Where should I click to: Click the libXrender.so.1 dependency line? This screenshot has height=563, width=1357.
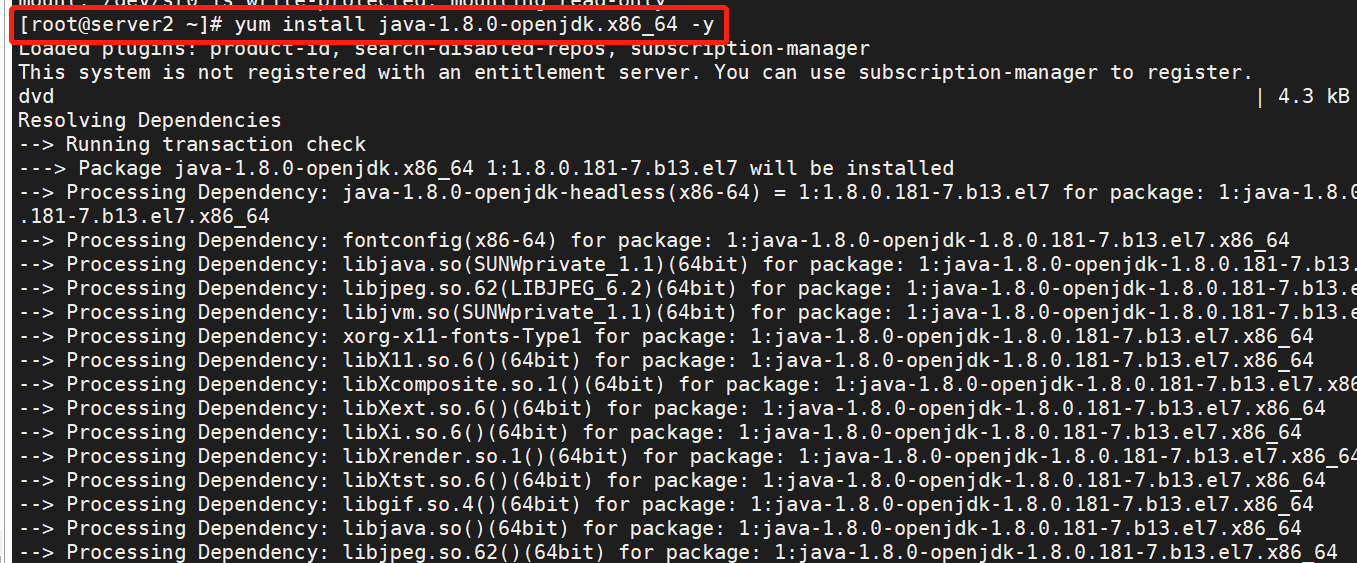[x=687, y=456]
